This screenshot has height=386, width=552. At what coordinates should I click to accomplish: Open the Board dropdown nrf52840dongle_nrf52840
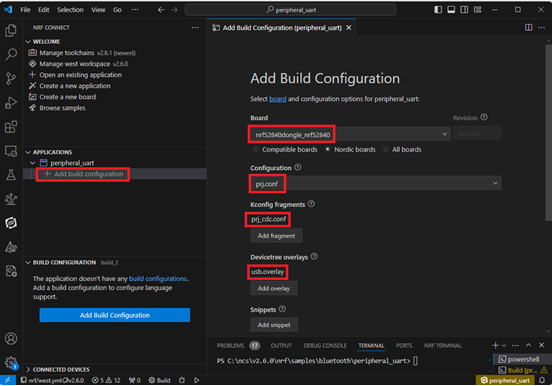tap(350, 134)
